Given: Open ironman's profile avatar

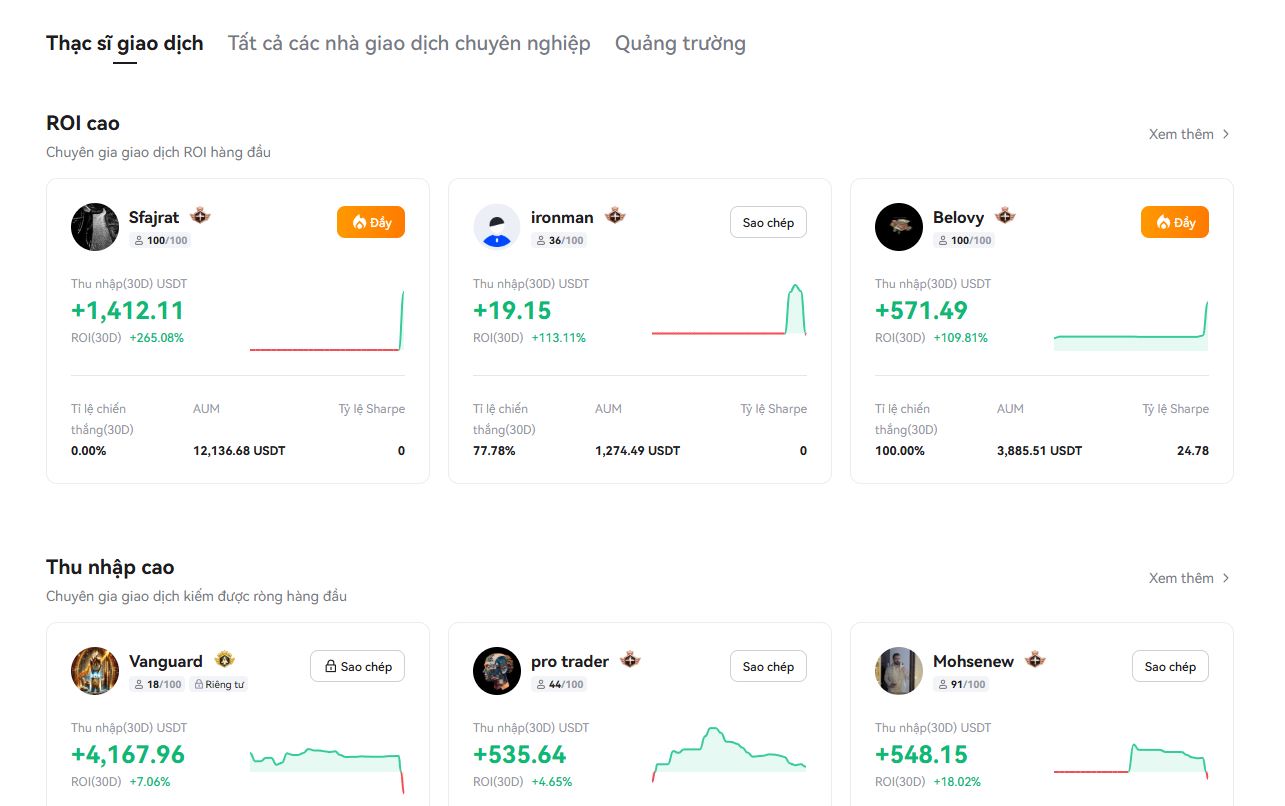Looking at the screenshot, I should (497, 227).
